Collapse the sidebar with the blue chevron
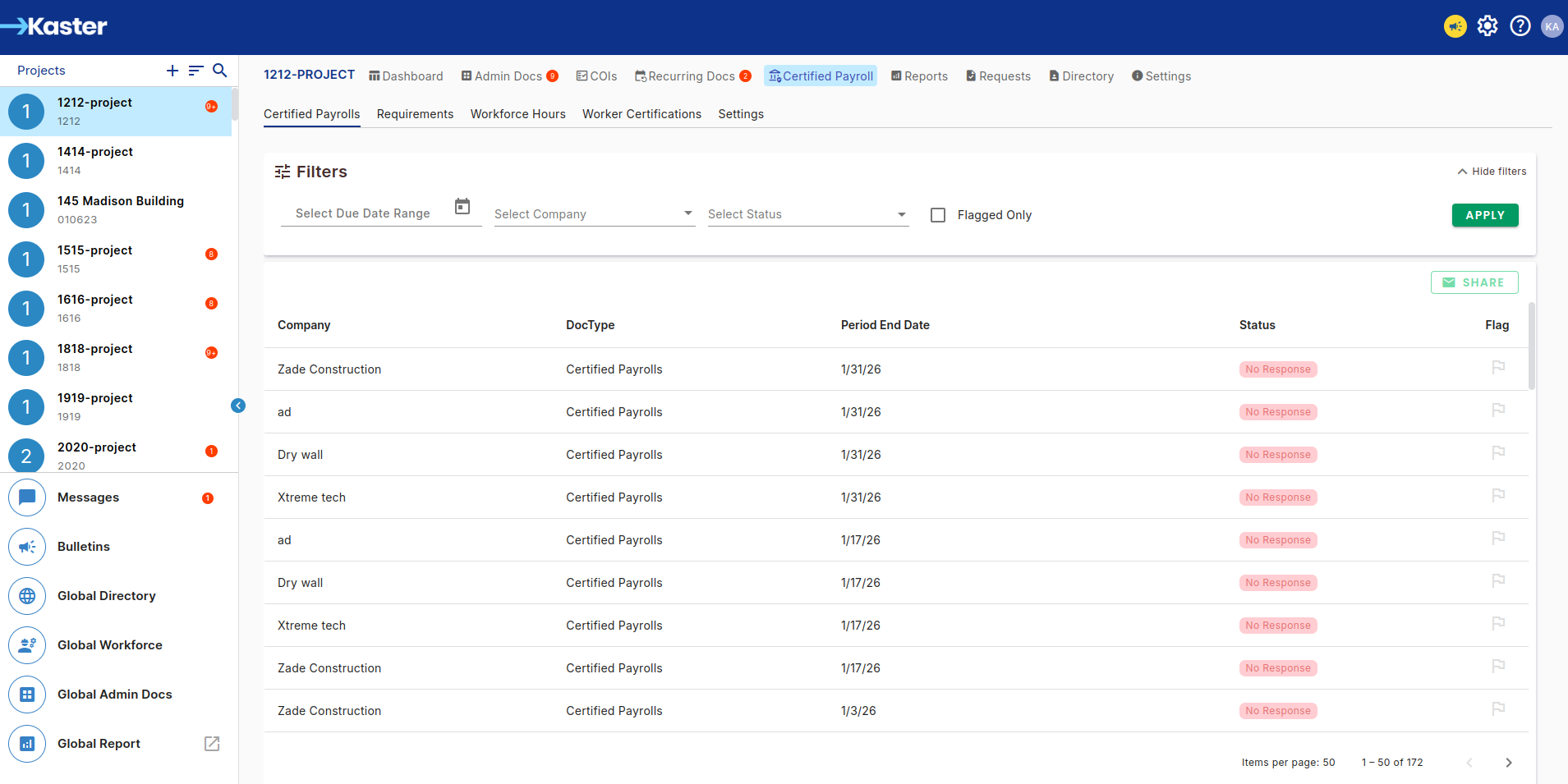Screen dimensions: 1568x784 (238, 406)
